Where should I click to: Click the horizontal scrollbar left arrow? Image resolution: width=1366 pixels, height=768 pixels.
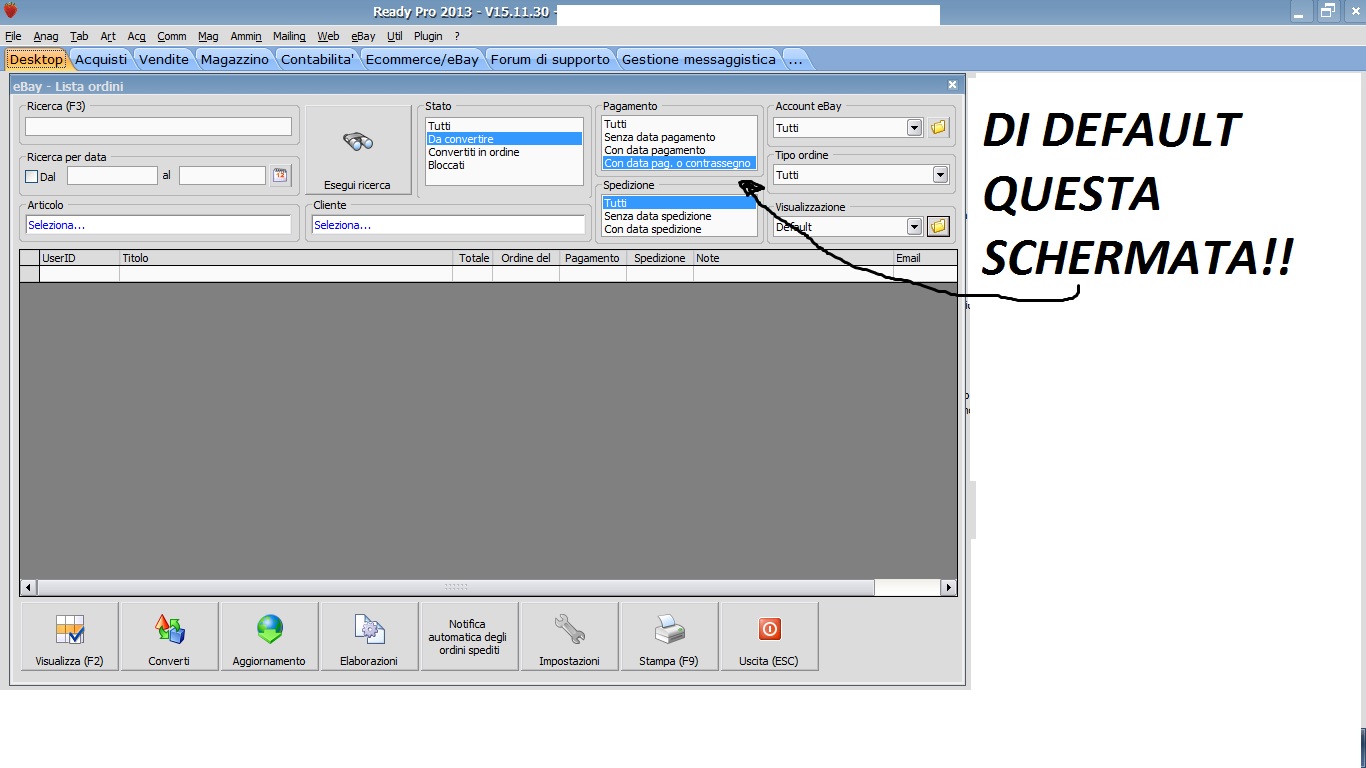point(28,588)
